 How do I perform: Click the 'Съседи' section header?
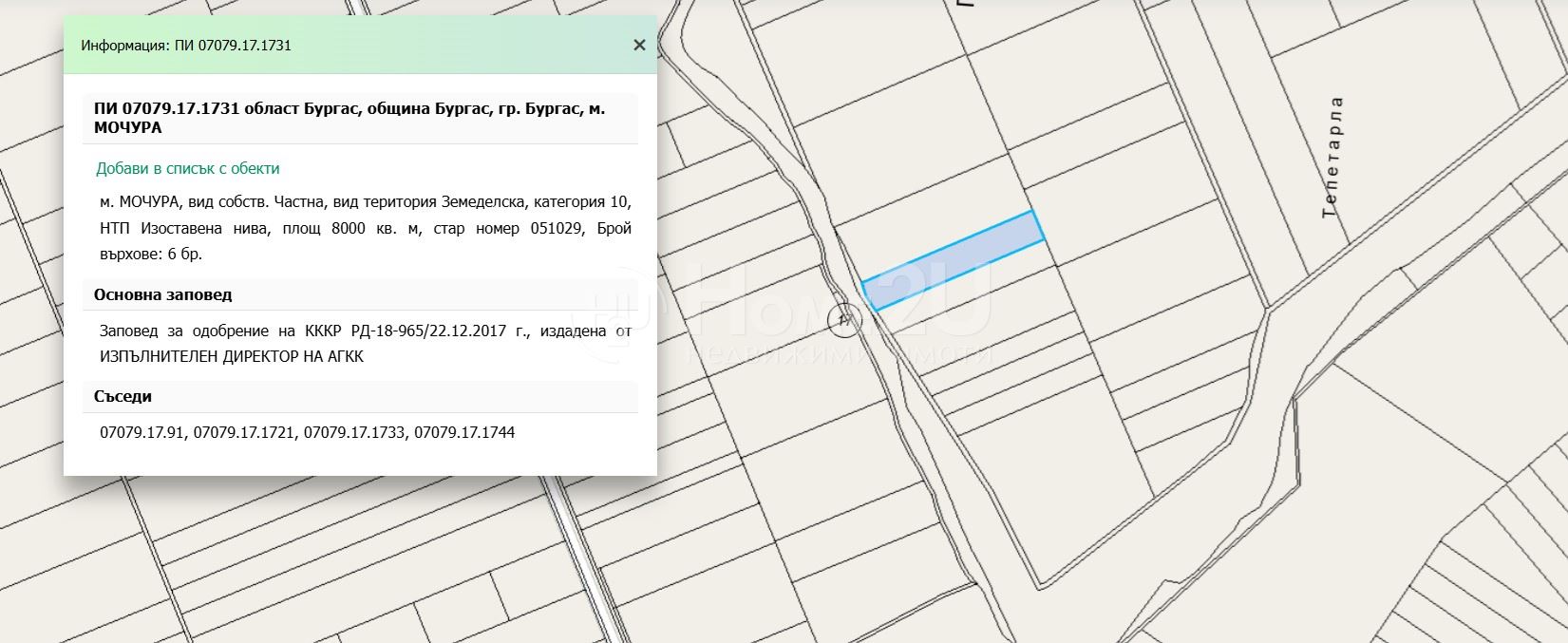[x=123, y=396]
